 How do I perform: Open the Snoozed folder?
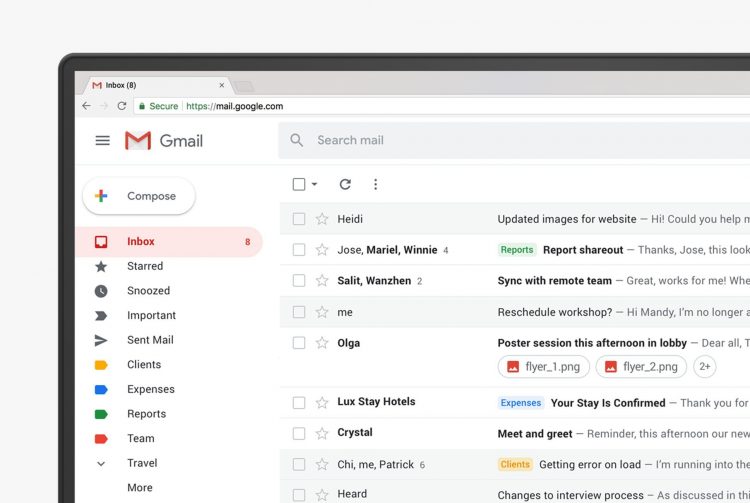click(148, 291)
